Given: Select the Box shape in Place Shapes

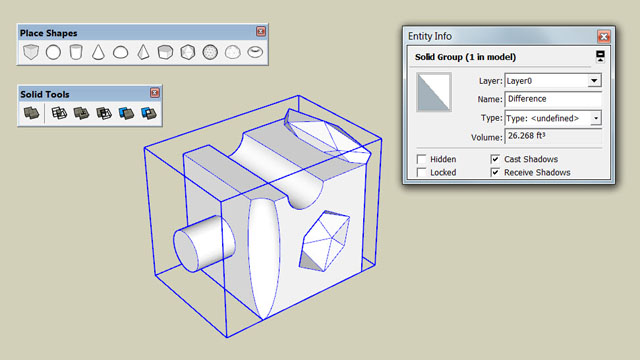Looking at the screenshot, I should coord(31,52).
